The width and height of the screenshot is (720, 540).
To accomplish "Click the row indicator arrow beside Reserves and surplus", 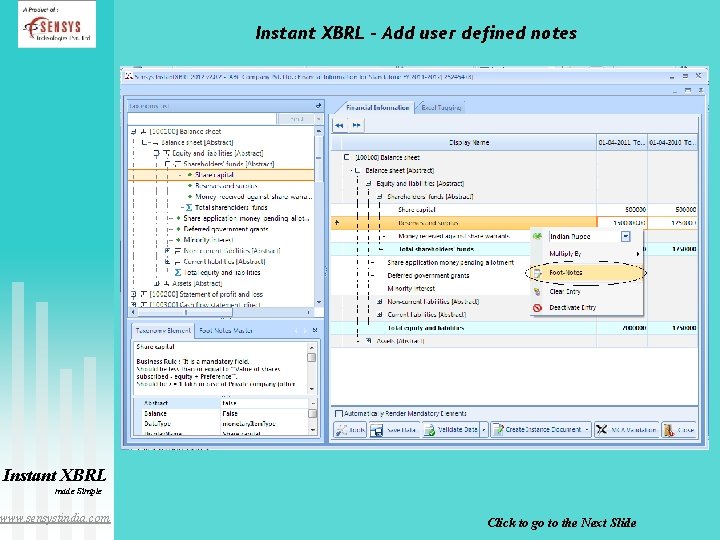I will point(337,223).
